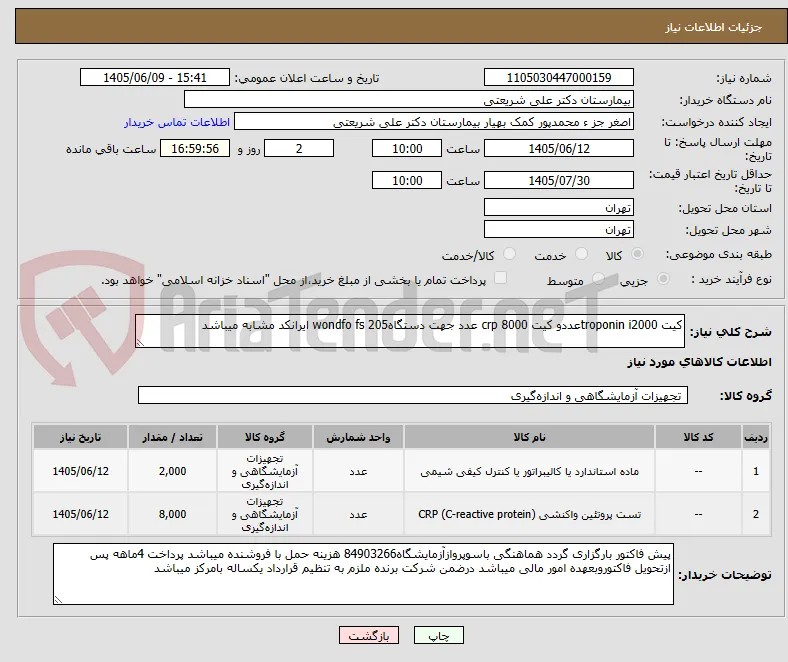Click the کد کالا column header

click(x=698, y=437)
